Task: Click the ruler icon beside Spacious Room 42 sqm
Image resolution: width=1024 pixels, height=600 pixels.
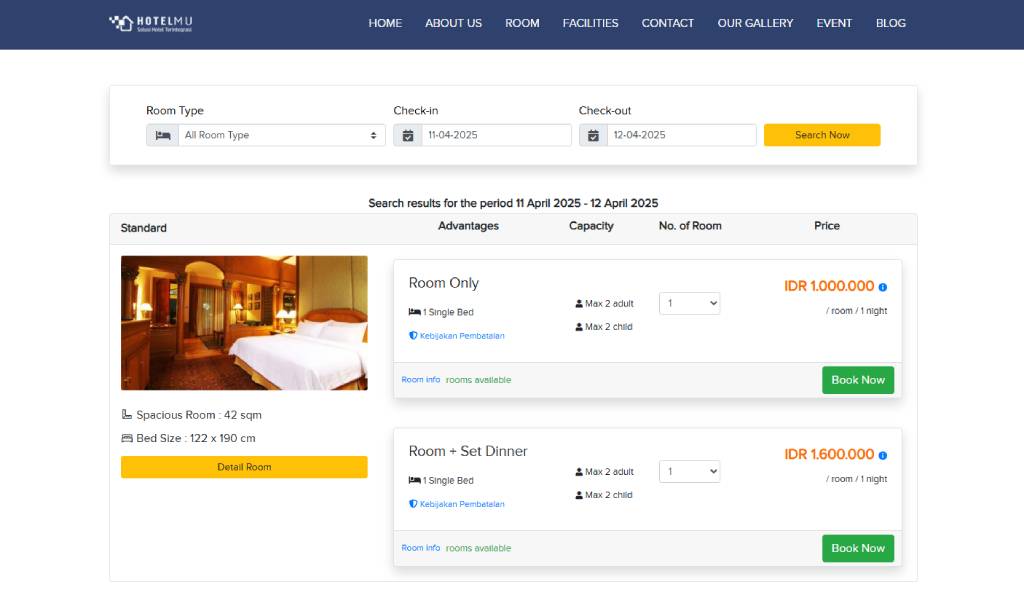Action: (127, 414)
